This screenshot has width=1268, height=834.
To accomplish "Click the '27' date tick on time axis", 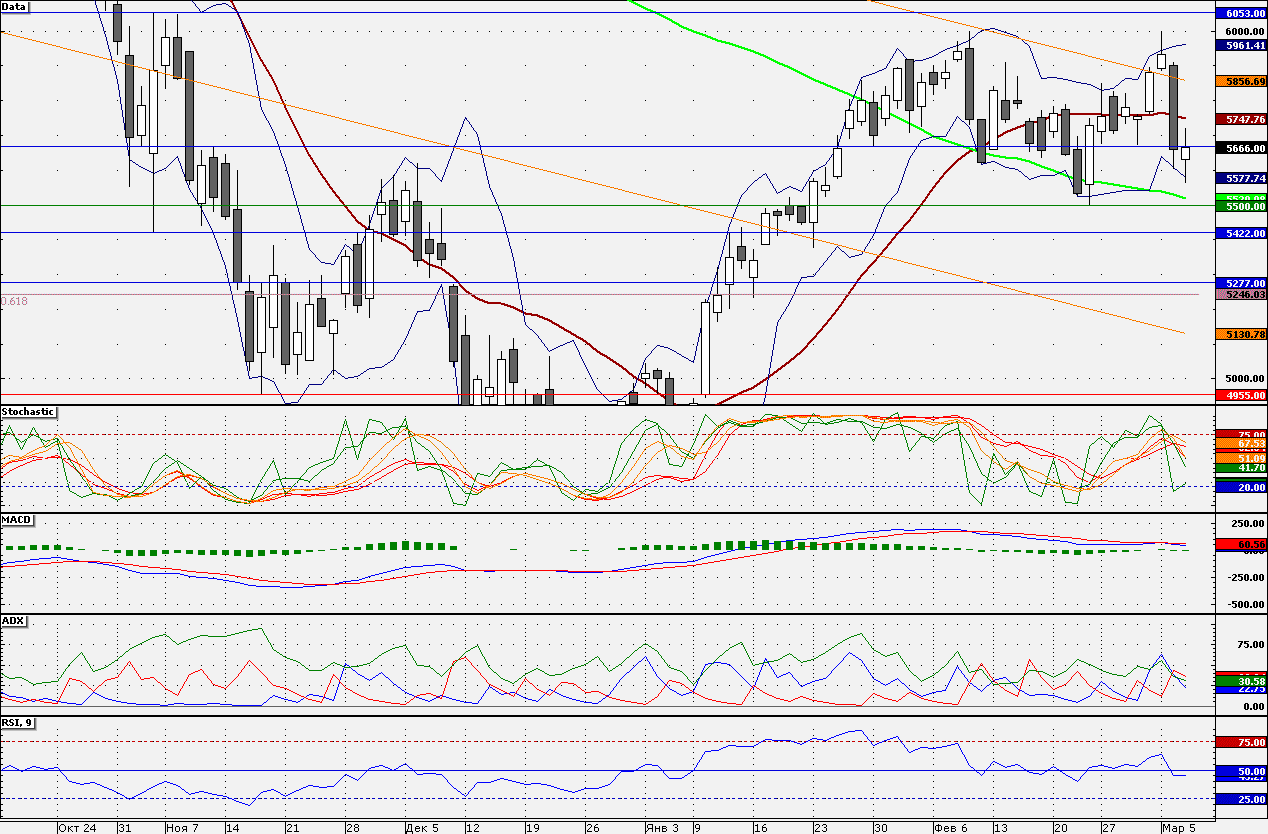I will coord(1109,828).
